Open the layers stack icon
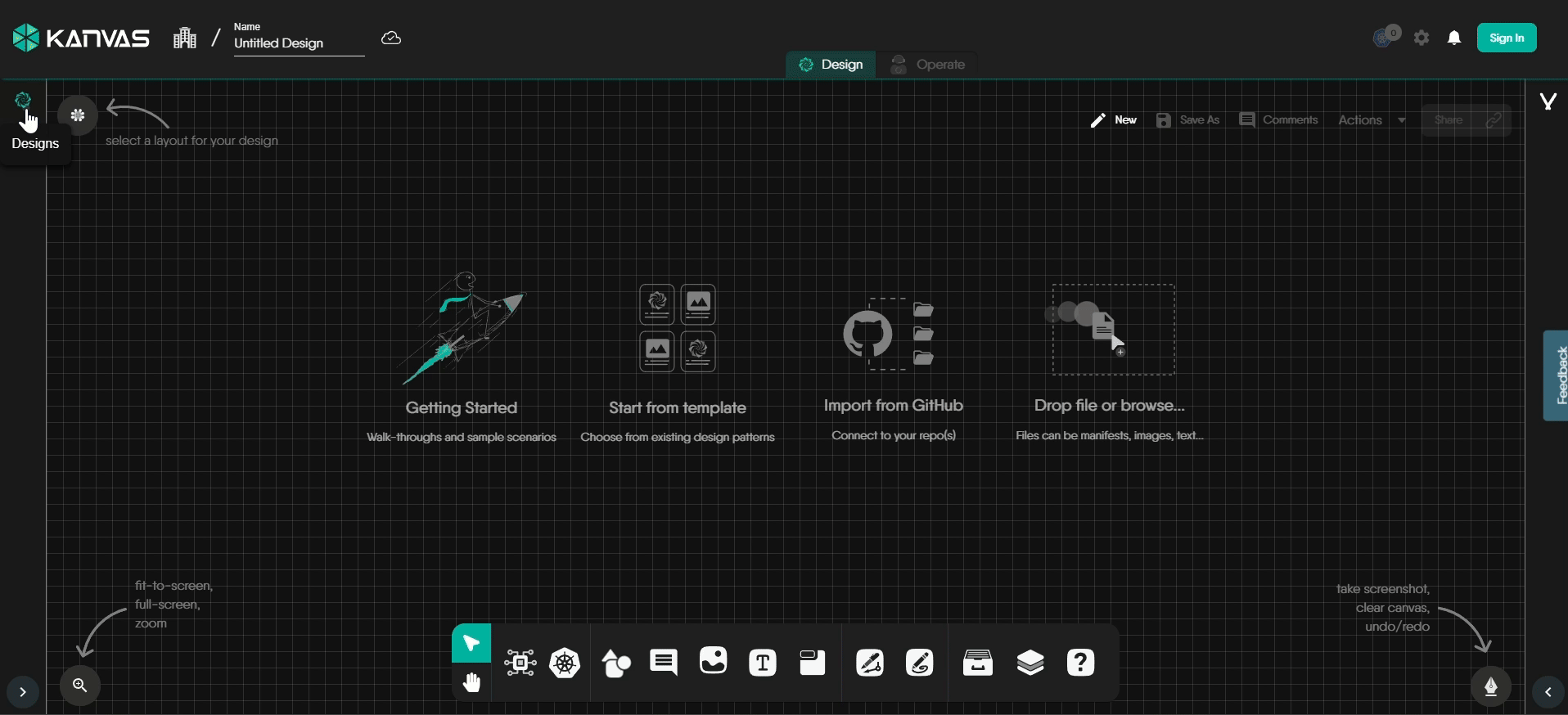Screen dimensions: 1568x715 [1030, 663]
